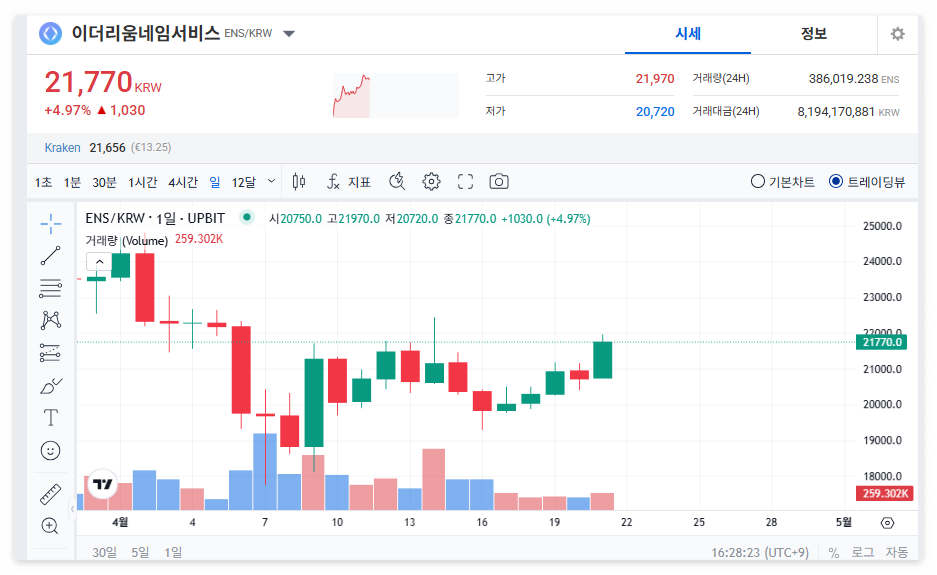Open the Kraken price link
Image resolution: width=937 pixels, height=575 pixels.
[x=62, y=148]
